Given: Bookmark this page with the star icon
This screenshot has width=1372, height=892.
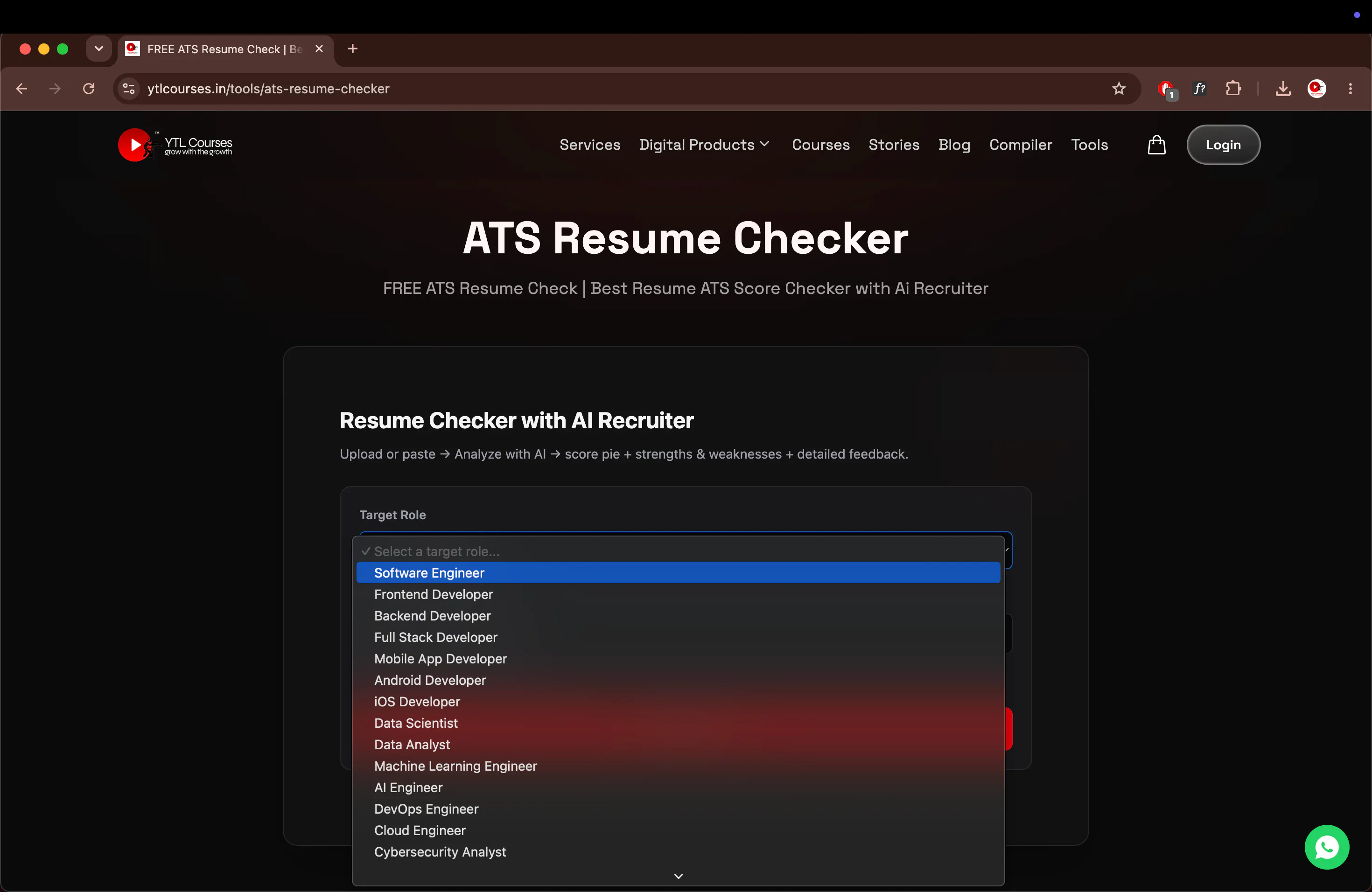Looking at the screenshot, I should pyautogui.click(x=1119, y=89).
